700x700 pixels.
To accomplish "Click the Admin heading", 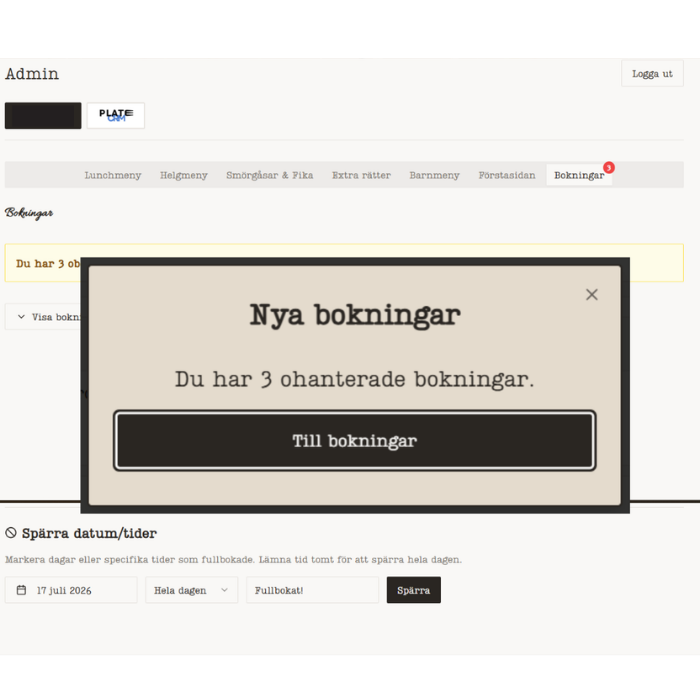I will [x=32, y=74].
